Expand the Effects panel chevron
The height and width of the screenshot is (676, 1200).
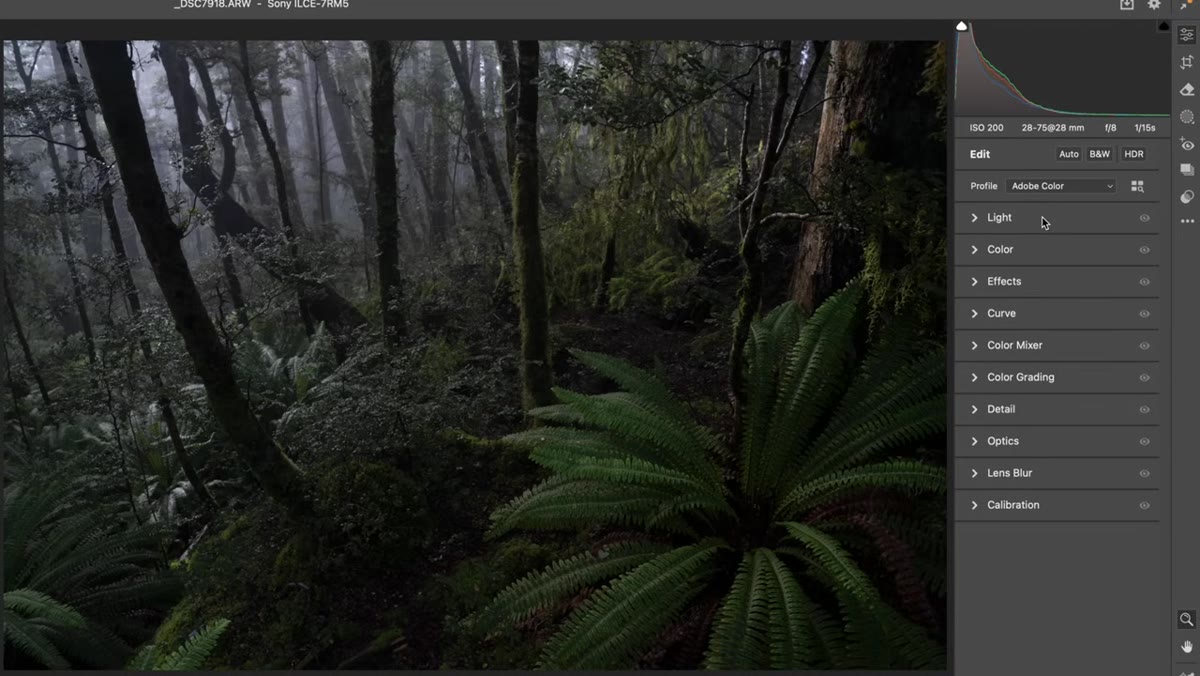click(x=974, y=282)
